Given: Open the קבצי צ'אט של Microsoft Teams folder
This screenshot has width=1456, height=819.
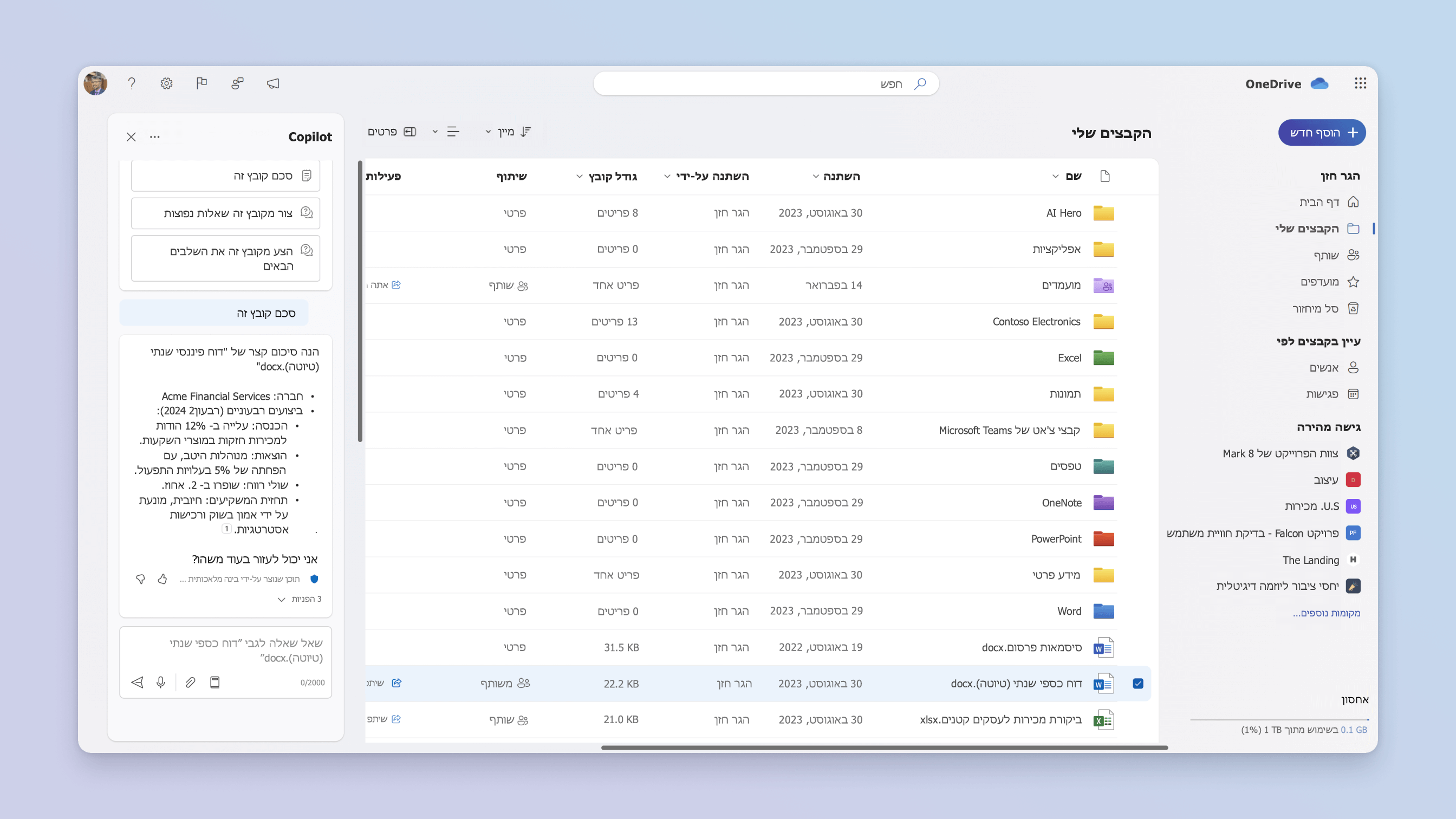Looking at the screenshot, I should (x=1010, y=430).
